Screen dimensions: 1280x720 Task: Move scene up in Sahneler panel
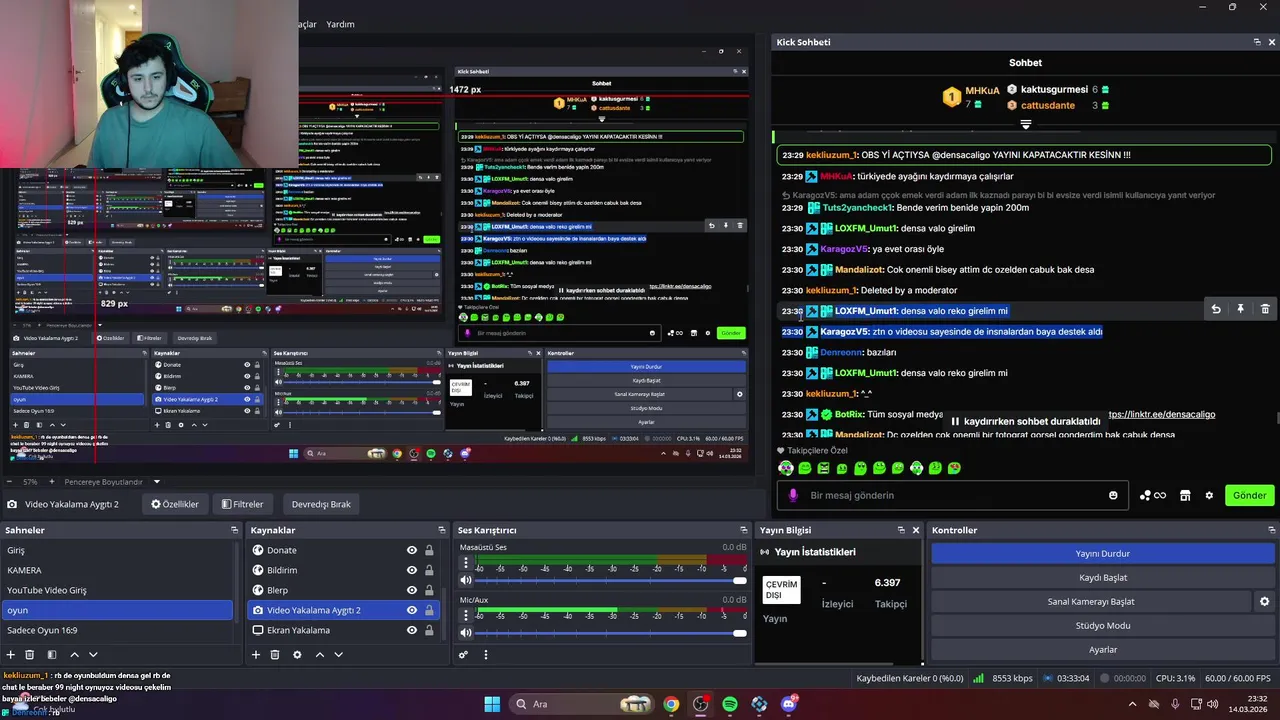click(x=74, y=655)
